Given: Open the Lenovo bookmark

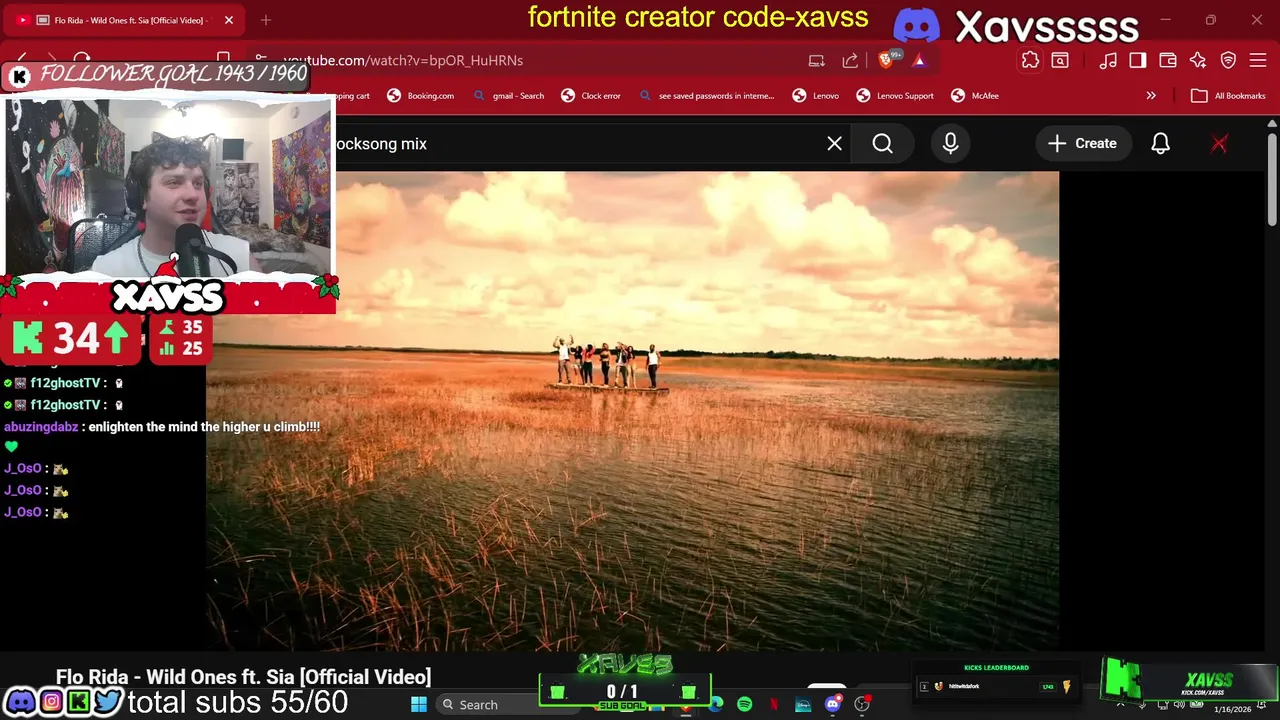Looking at the screenshot, I should (815, 96).
